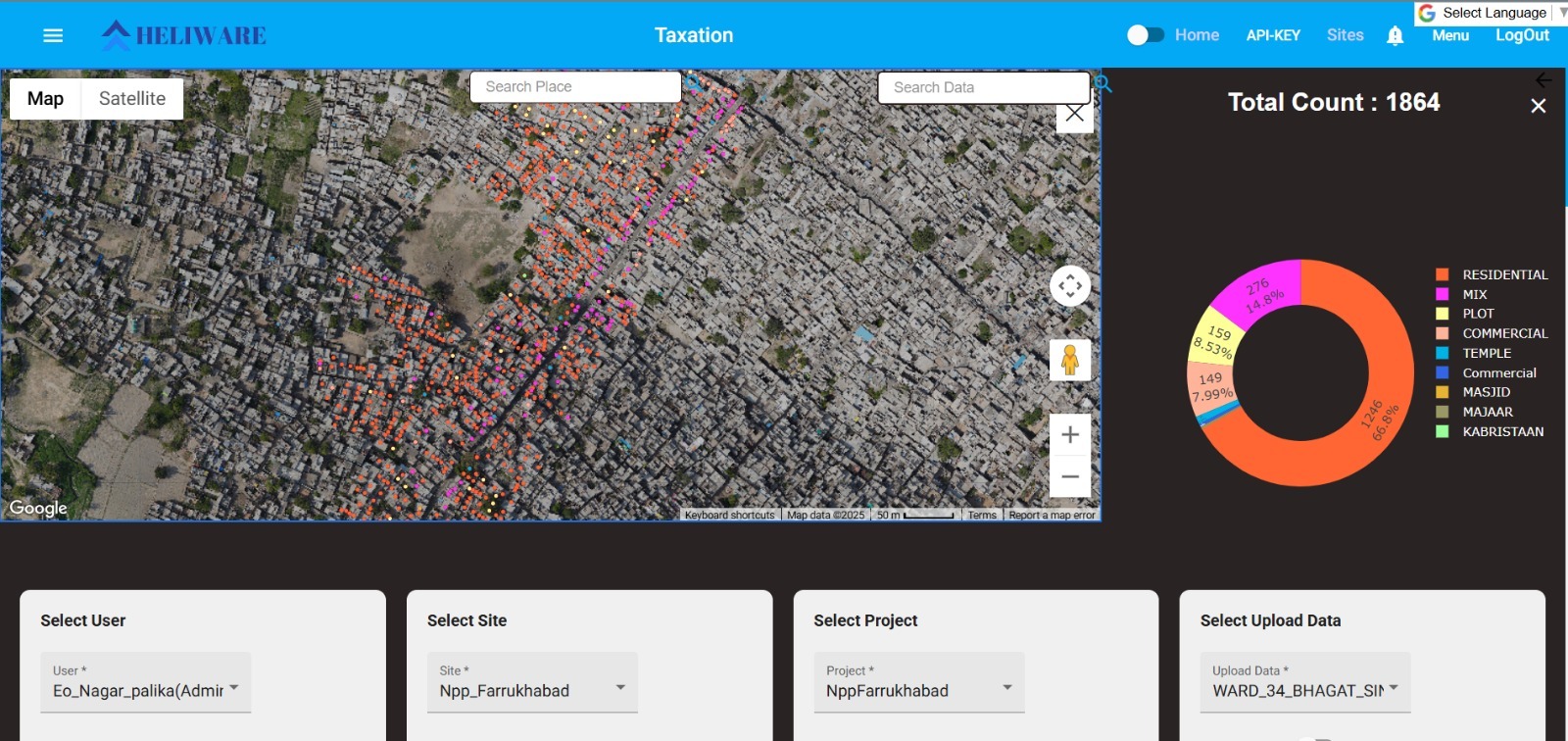Click the search icon beside Search Data

tap(1102, 84)
